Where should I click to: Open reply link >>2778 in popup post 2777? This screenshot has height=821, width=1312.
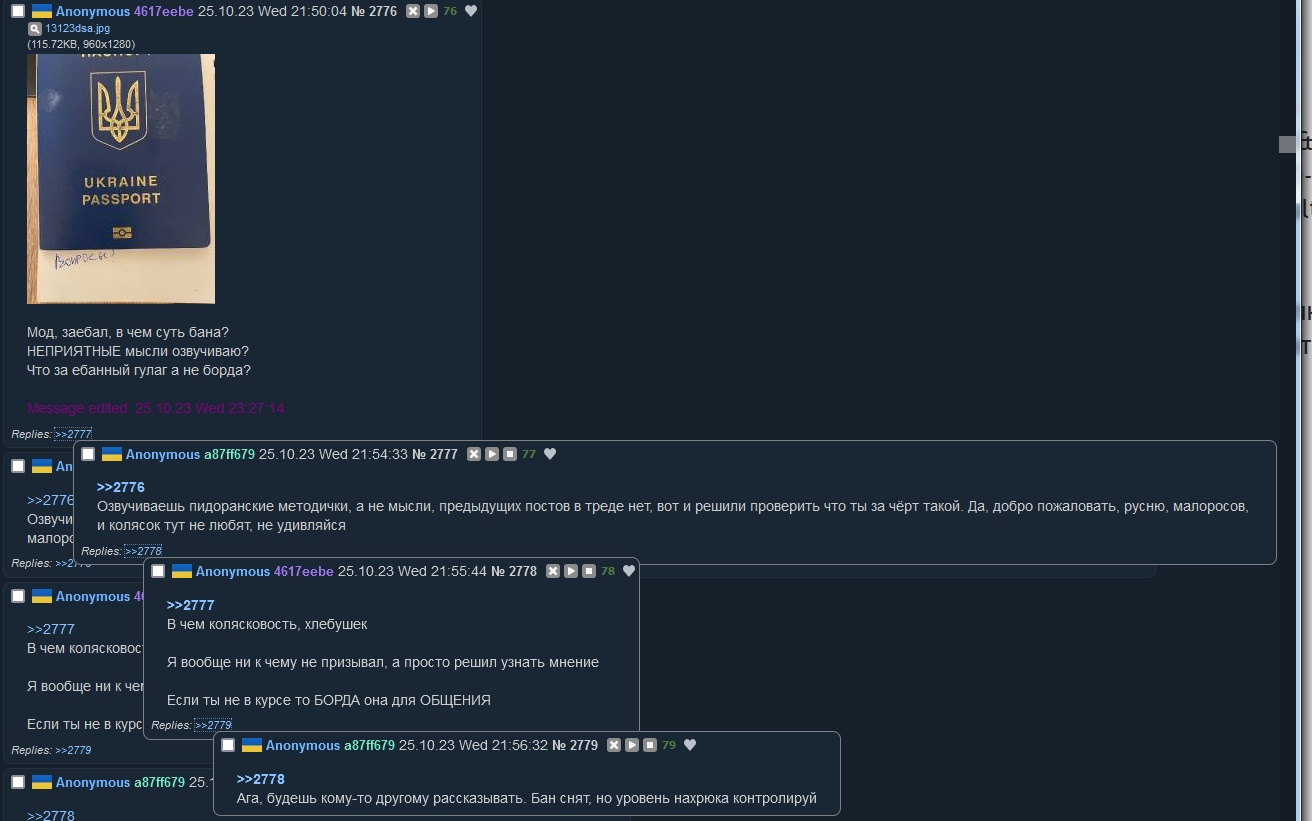[143, 551]
